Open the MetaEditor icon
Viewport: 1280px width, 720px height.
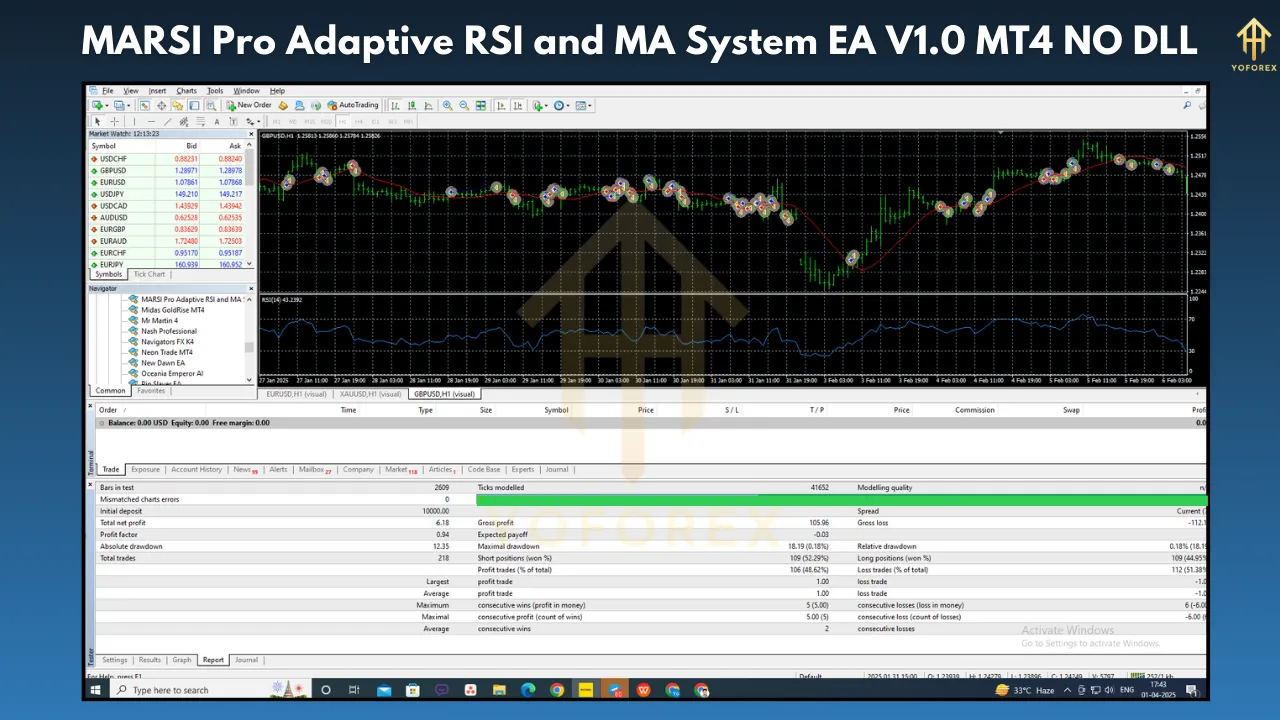[283, 105]
